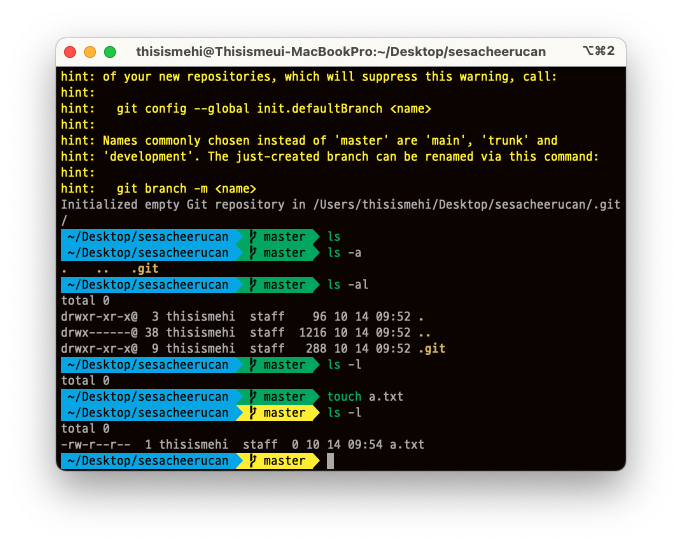The width and height of the screenshot is (682, 545).
Task: Click the green master segment before 'ls -al'
Action: (x=278, y=285)
